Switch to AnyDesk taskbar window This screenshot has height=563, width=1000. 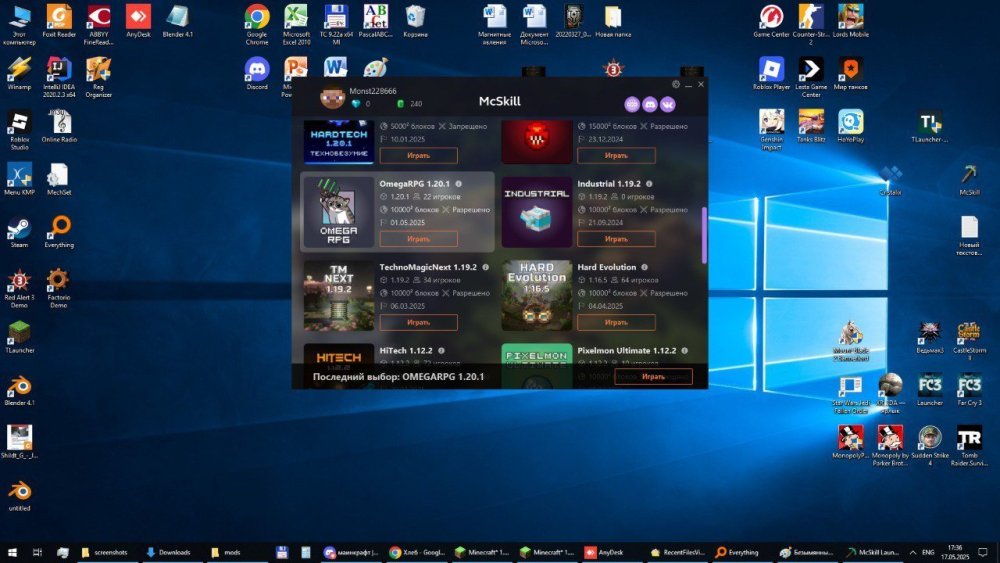point(605,552)
